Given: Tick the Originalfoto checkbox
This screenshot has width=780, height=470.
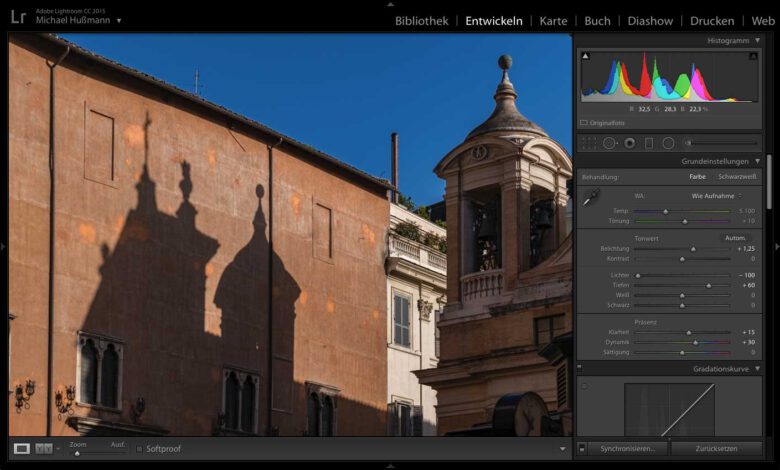Looking at the screenshot, I should (584, 122).
